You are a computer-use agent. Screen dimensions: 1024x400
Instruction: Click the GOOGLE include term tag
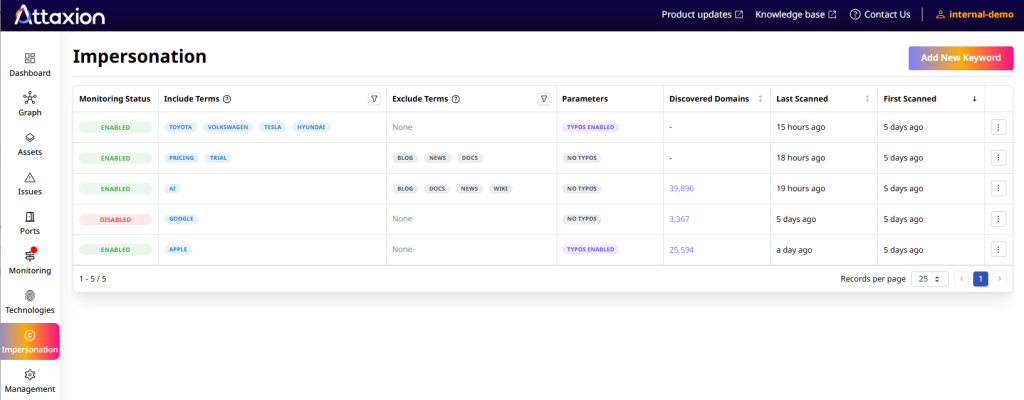point(181,219)
